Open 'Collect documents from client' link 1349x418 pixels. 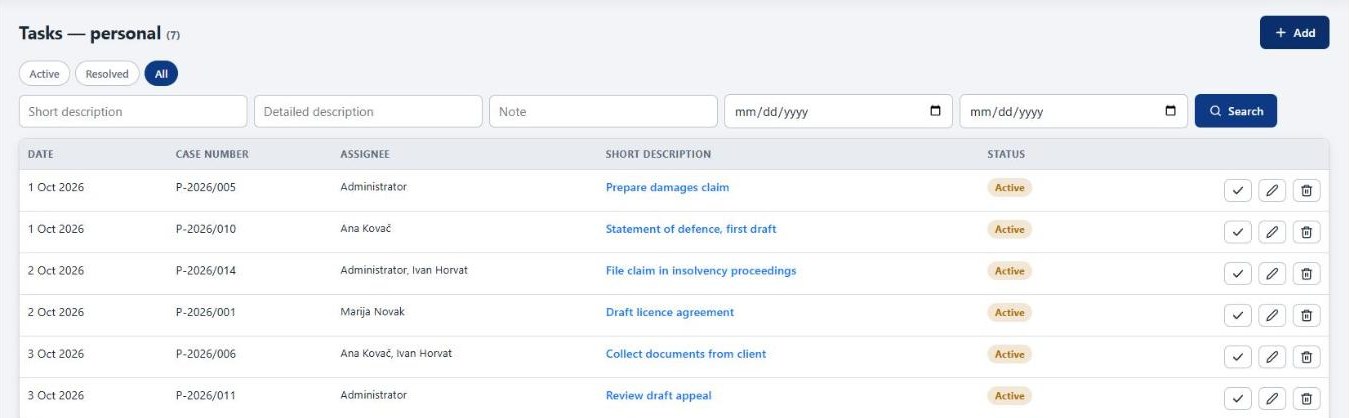tap(686, 354)
